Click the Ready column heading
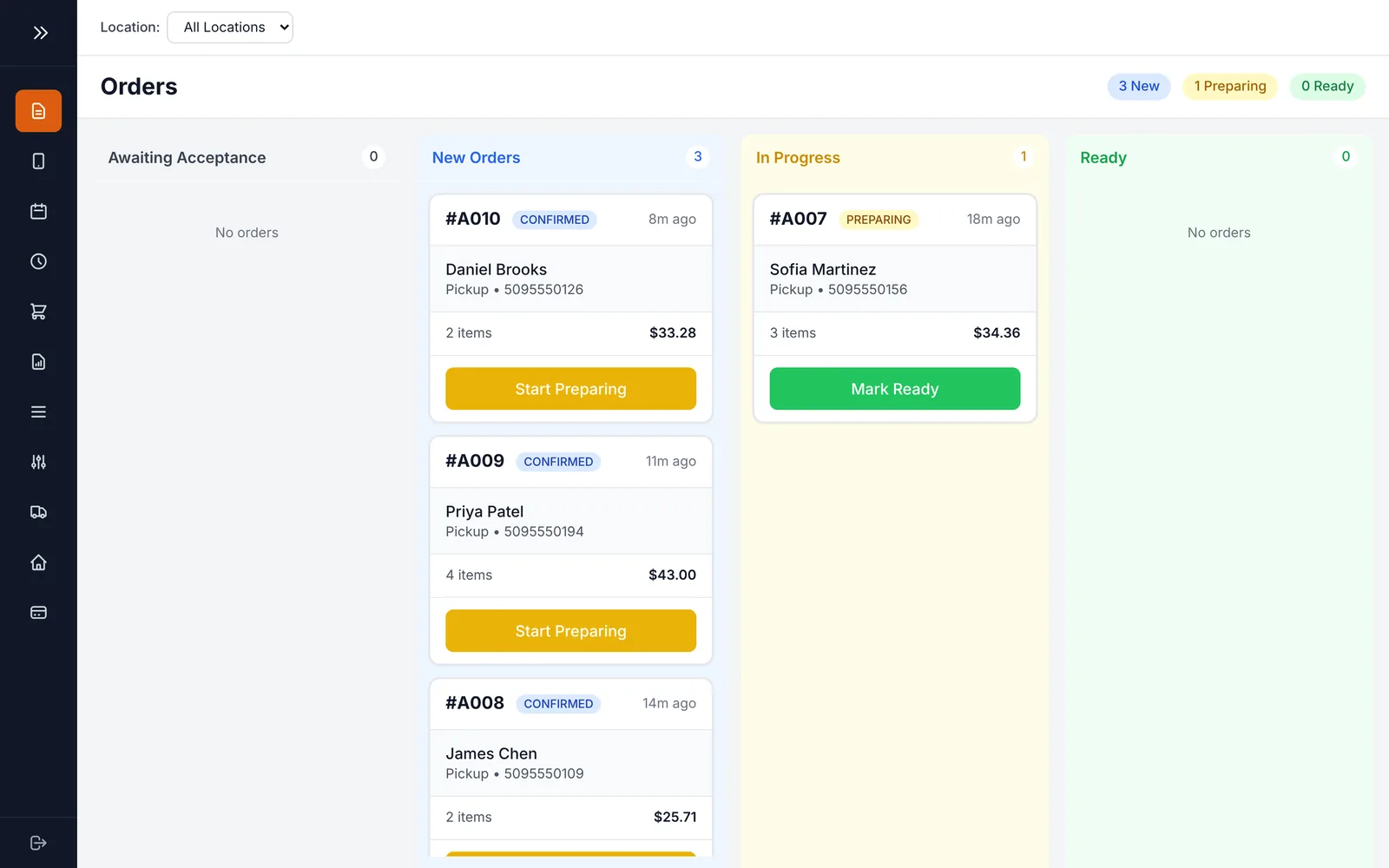The height and width of the screenshot is (868, 1389). pos(1103,158)
